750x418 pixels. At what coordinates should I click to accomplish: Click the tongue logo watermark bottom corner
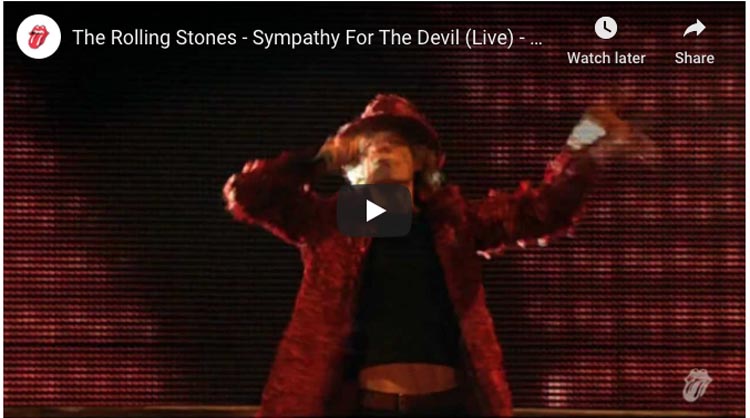click(697, 384)
